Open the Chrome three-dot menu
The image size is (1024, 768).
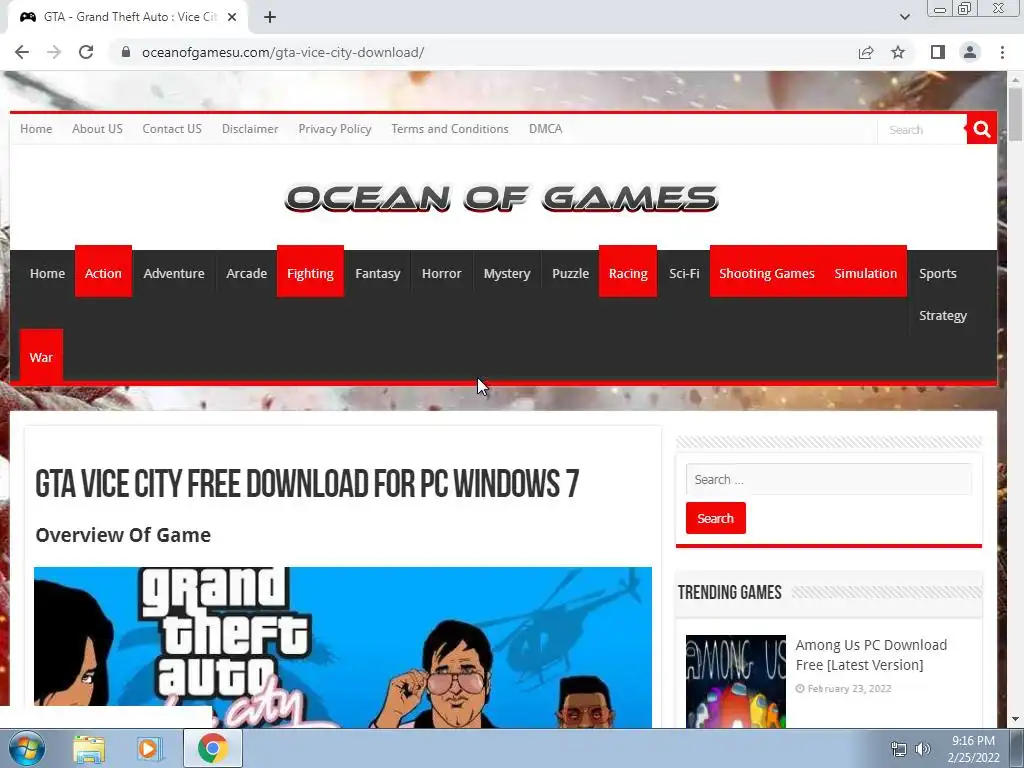click(1002, 52)
